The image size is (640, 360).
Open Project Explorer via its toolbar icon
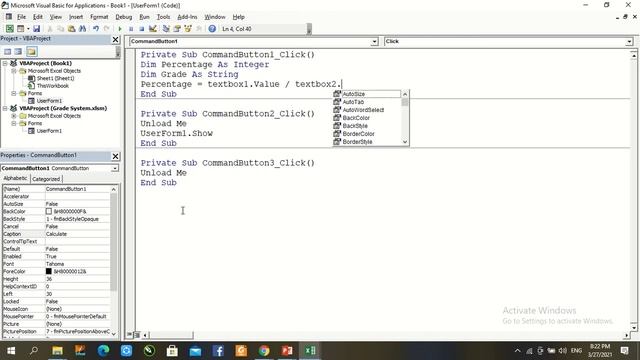point(166,29)
